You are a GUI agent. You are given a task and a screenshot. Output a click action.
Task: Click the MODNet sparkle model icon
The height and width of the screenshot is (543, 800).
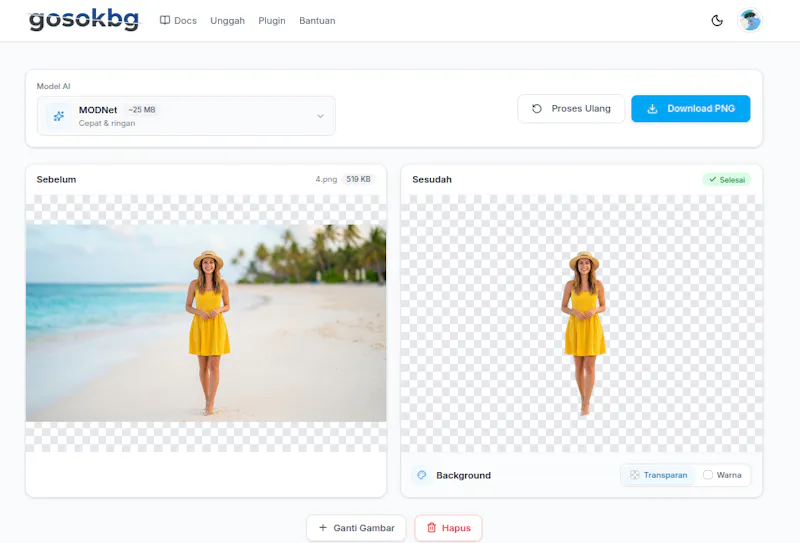click(59, 116)
